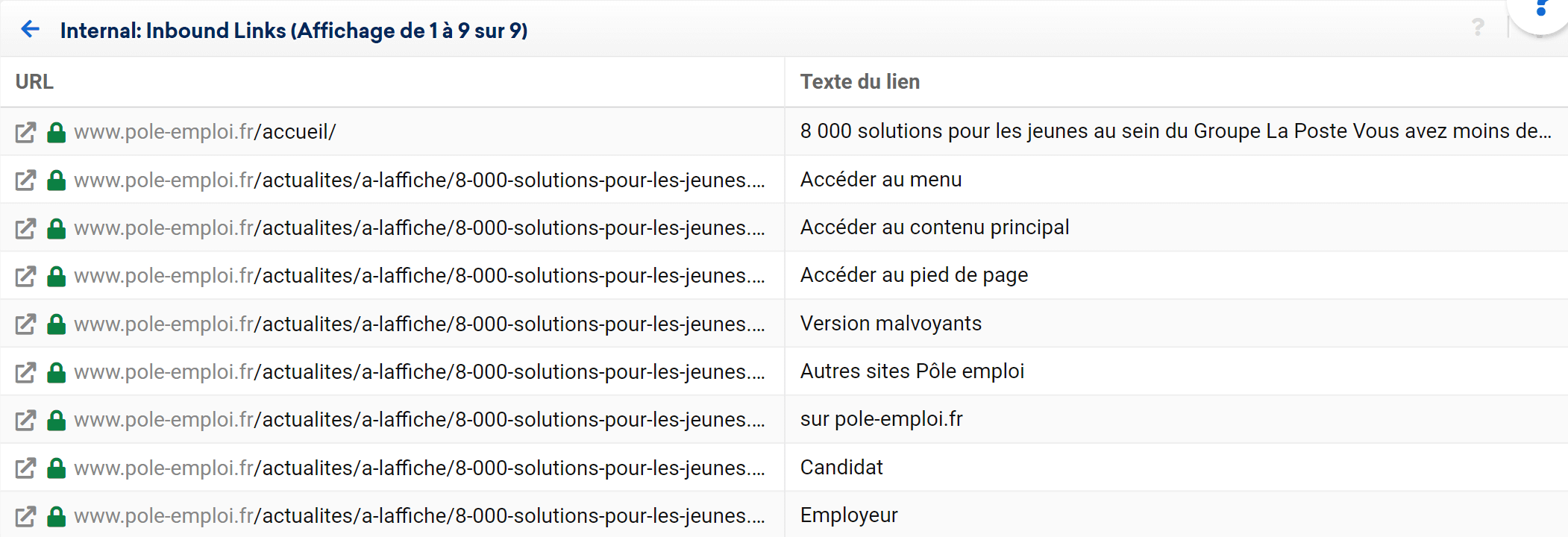Click green padlock icon in /accueil/ row

coord(56,133)
